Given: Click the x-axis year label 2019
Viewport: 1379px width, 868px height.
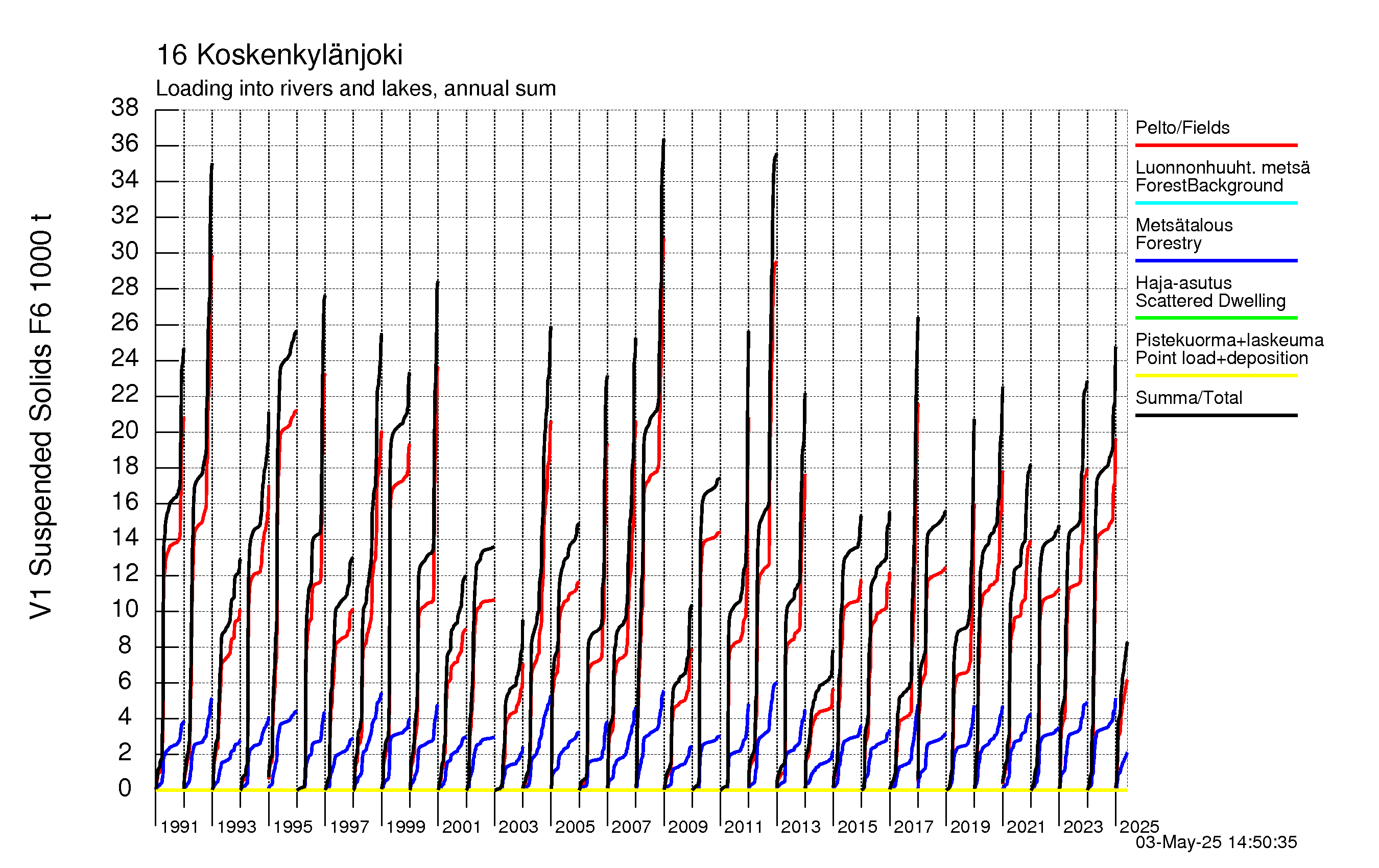Looking at the screenshot, I should [970, 827].
